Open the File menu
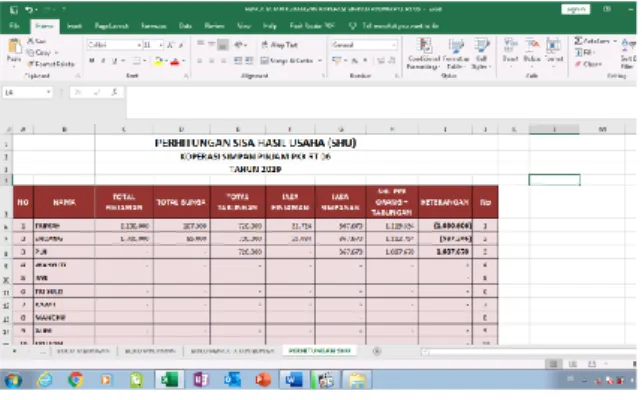The width and height of the screenshot is (642, 400). click(x=14, y=26)
